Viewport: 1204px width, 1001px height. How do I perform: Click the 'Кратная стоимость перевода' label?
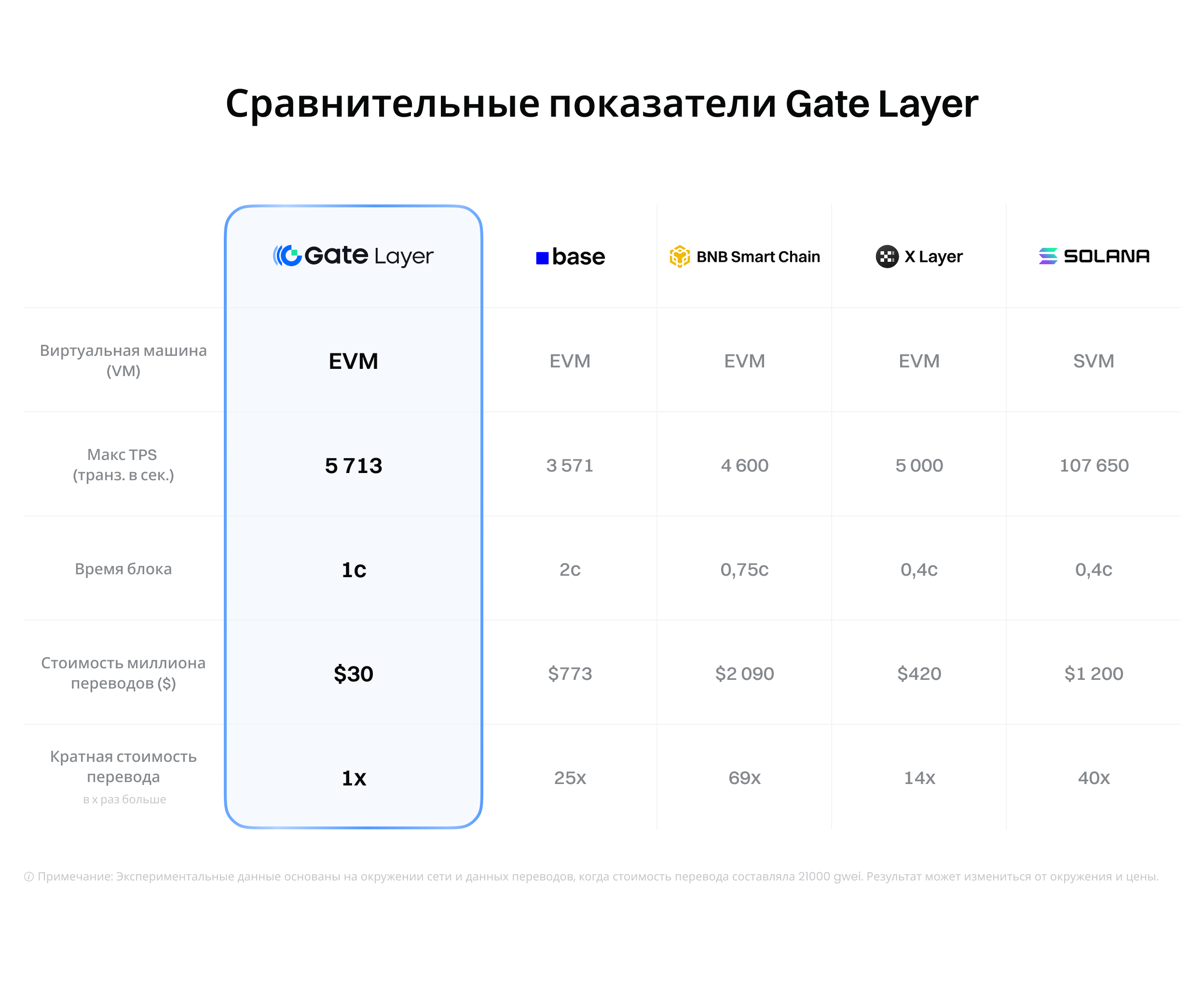coord(123,767)
